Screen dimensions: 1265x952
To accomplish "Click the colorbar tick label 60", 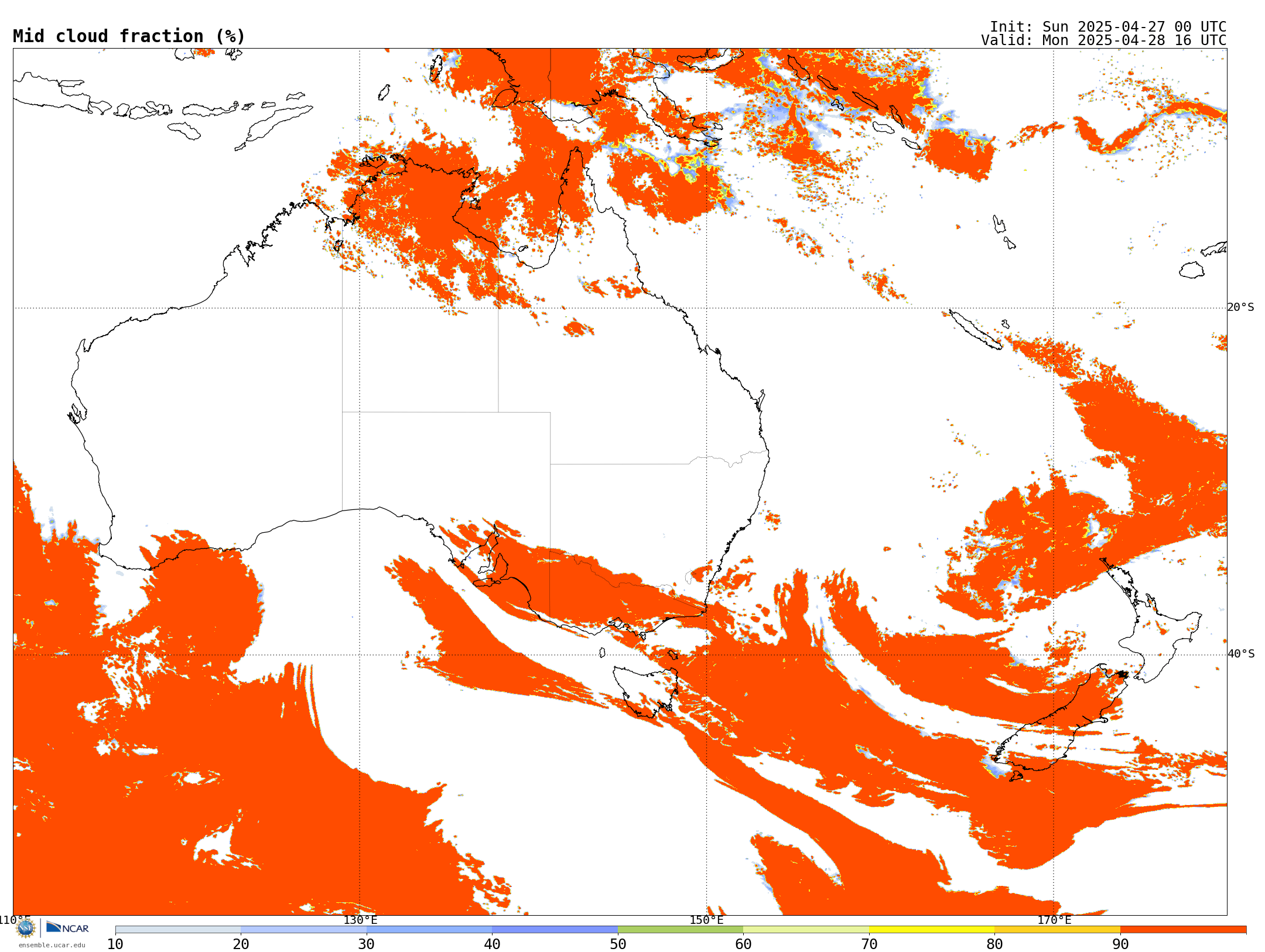I will tap(743, 944).
